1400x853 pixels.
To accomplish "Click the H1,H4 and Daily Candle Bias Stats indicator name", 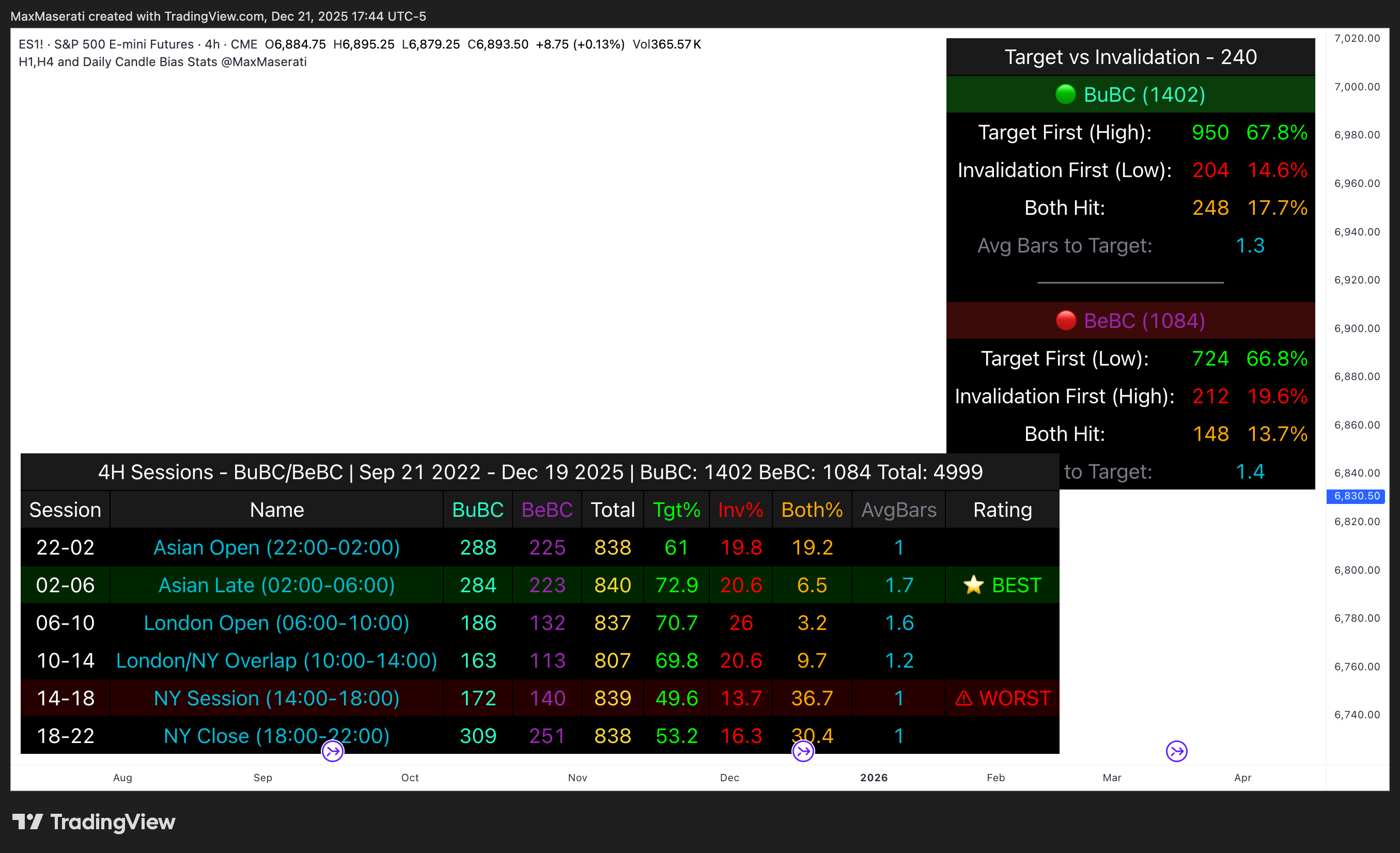I will click(x=163, y=62).
